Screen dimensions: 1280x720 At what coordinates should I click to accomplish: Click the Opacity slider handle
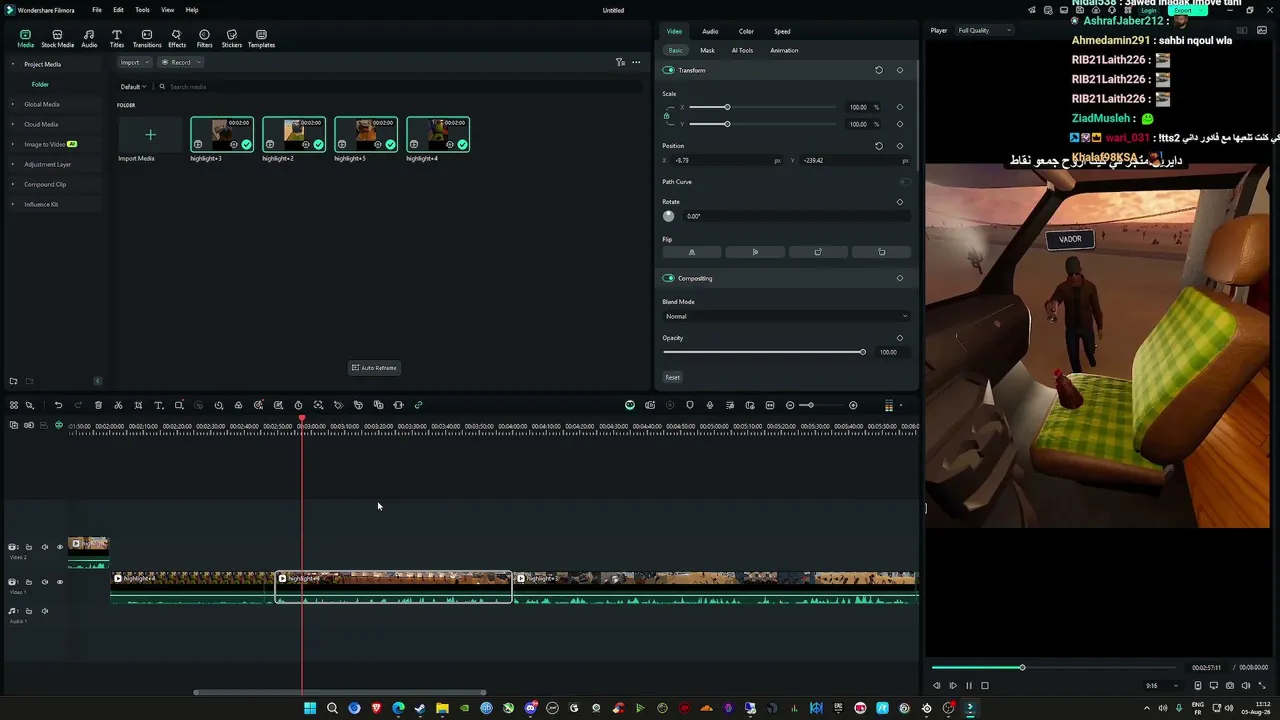point(862,352)
